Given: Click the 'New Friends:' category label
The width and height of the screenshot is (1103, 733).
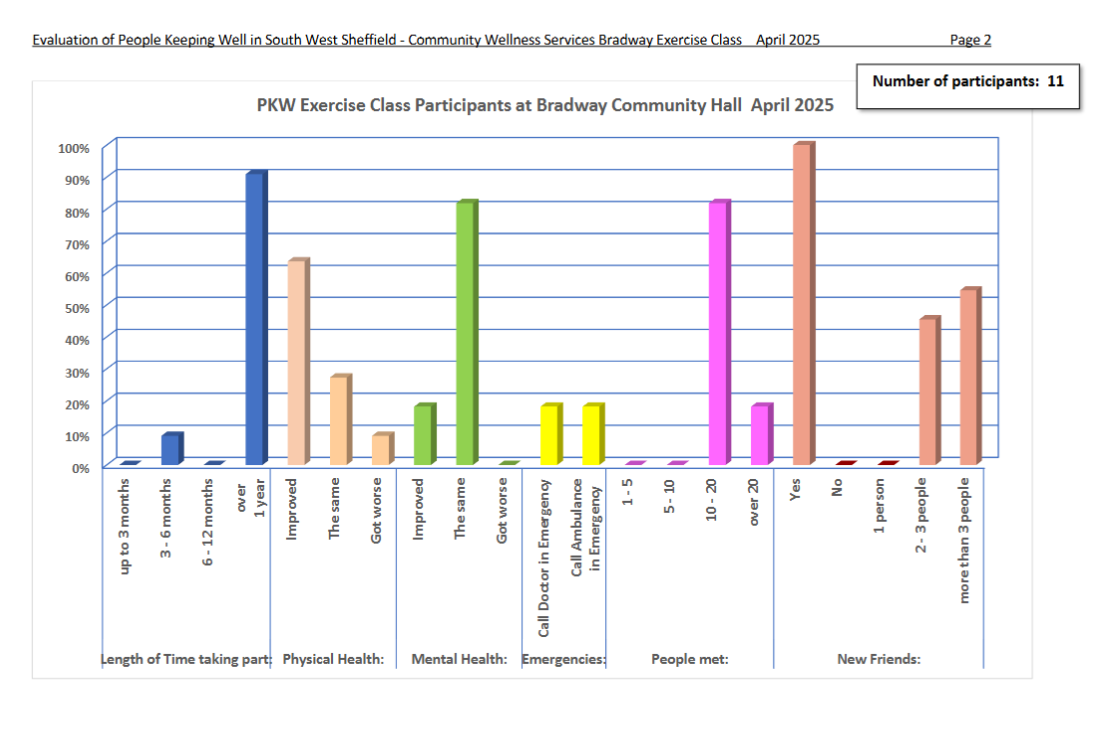Looking at the screenshot, I should [x=878, y=659].
